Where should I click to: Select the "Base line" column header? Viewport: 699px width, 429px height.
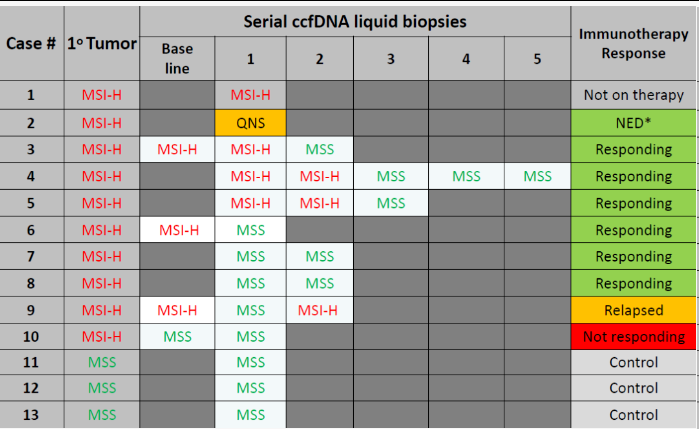pos(177,60)
